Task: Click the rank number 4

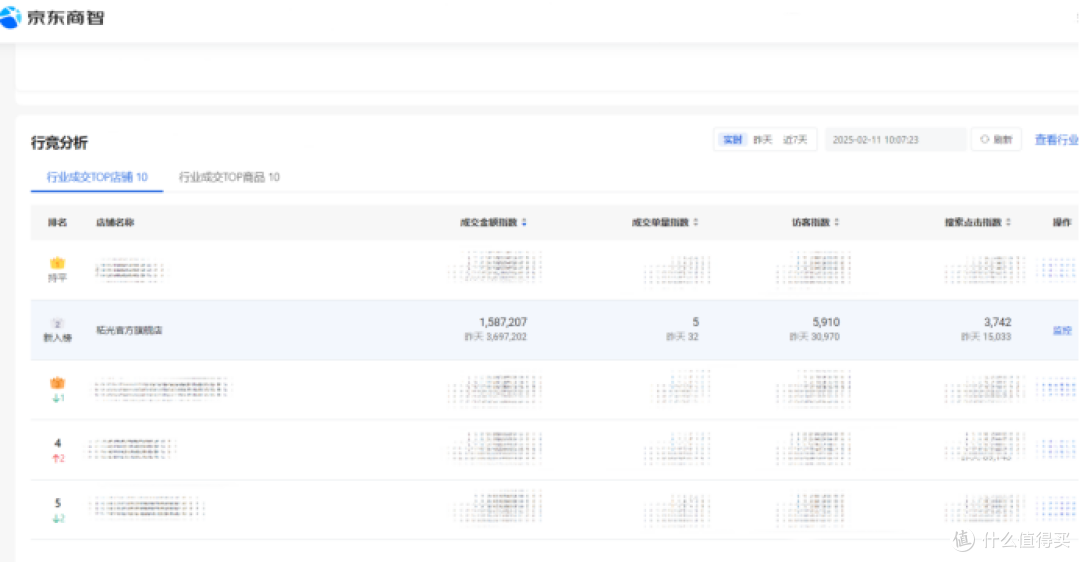Action: 57,443
